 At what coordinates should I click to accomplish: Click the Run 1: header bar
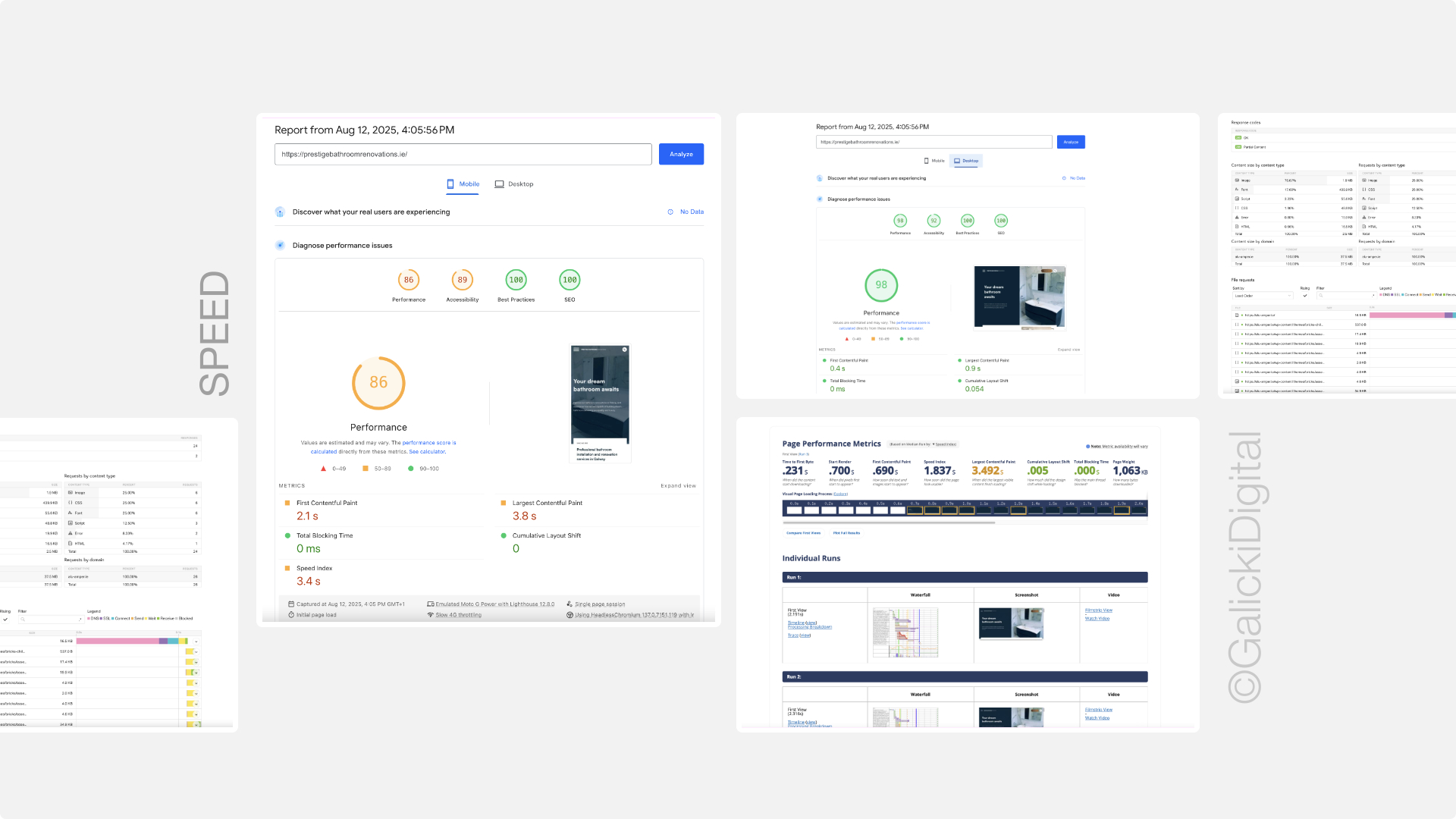[x=965, y=577]
